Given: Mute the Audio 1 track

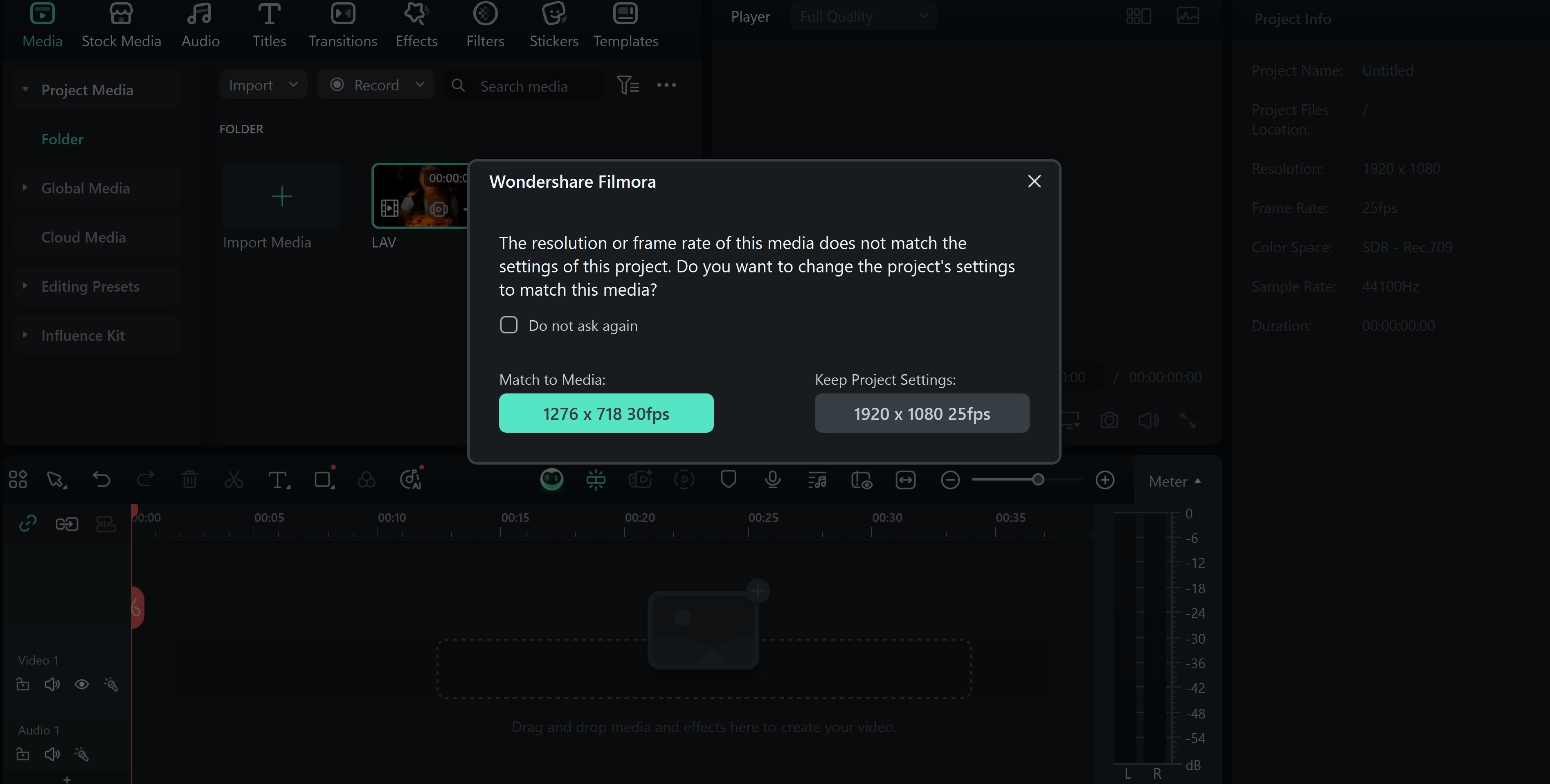Looking at the screenshot, I should tap(52, 754).
